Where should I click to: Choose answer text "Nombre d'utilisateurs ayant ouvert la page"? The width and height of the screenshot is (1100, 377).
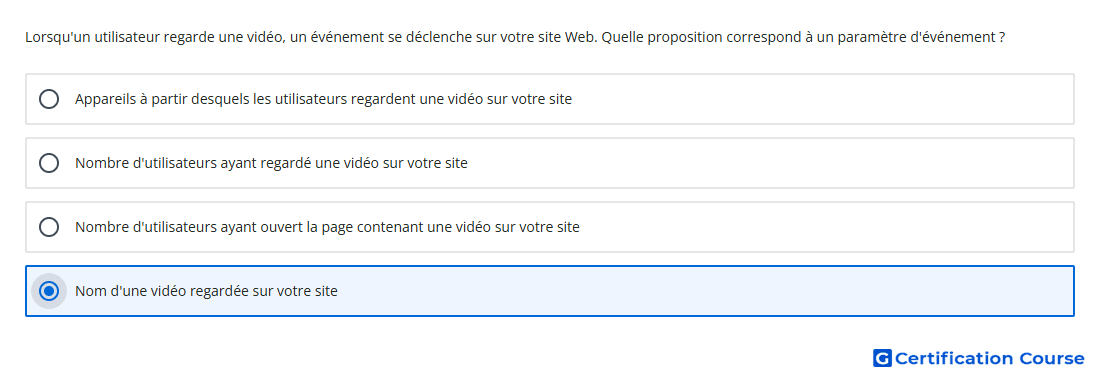pyautogui.click(x=327, y=227)
